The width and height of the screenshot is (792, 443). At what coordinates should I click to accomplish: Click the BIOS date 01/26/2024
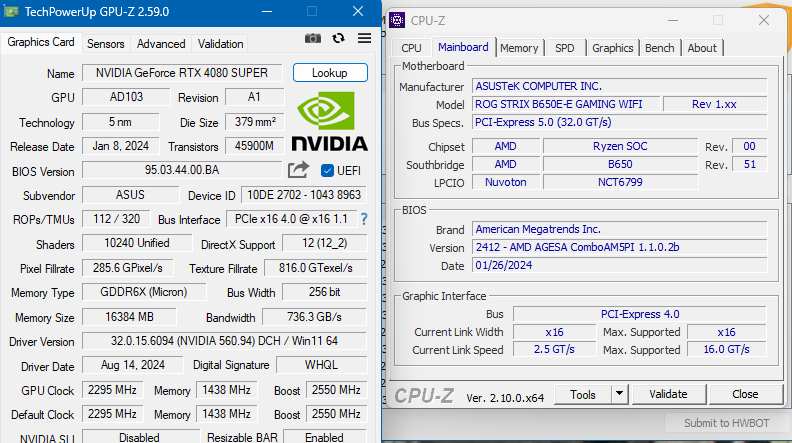(620, 265)
